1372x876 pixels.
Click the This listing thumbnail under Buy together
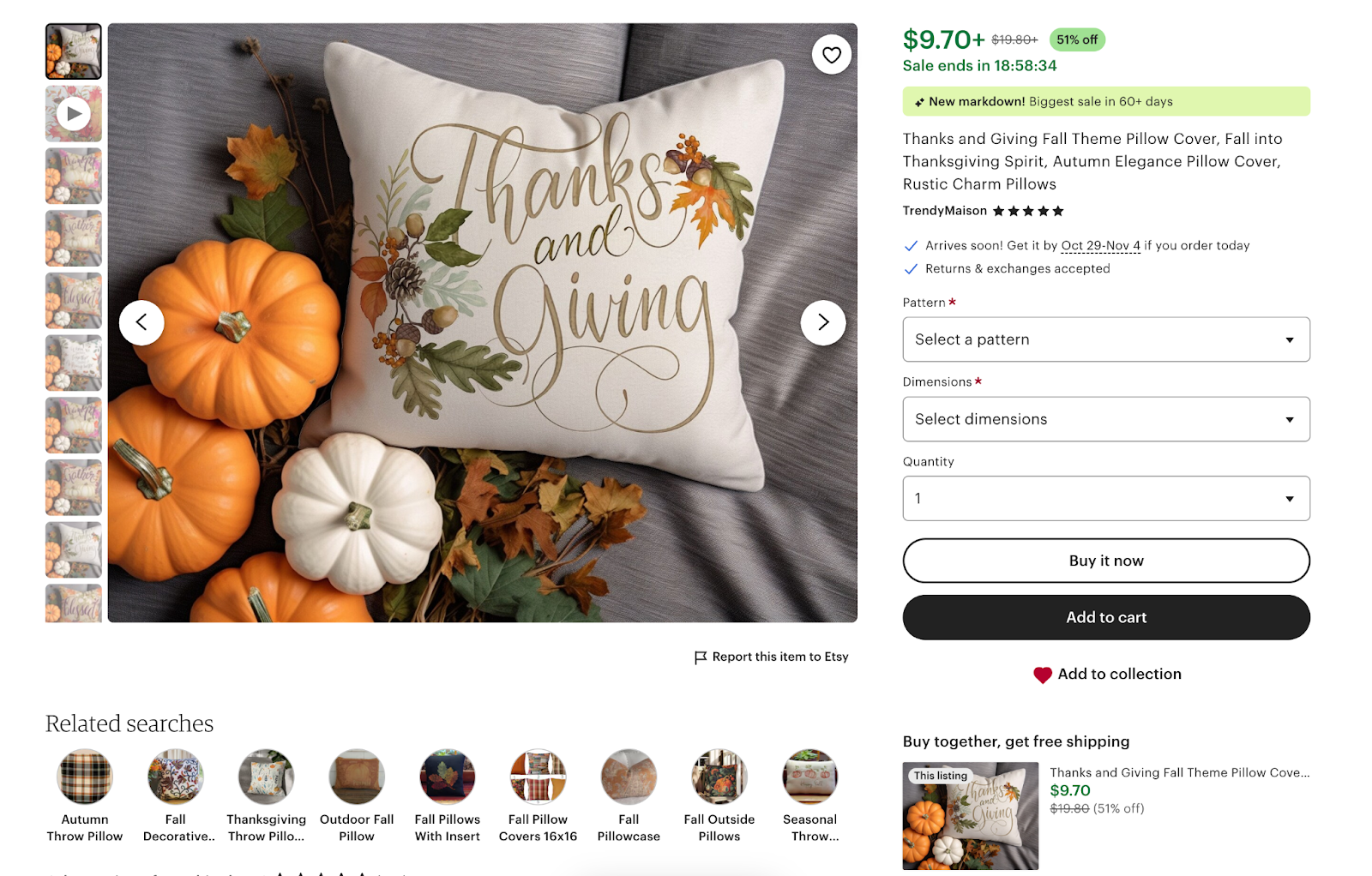coord(970,815)
